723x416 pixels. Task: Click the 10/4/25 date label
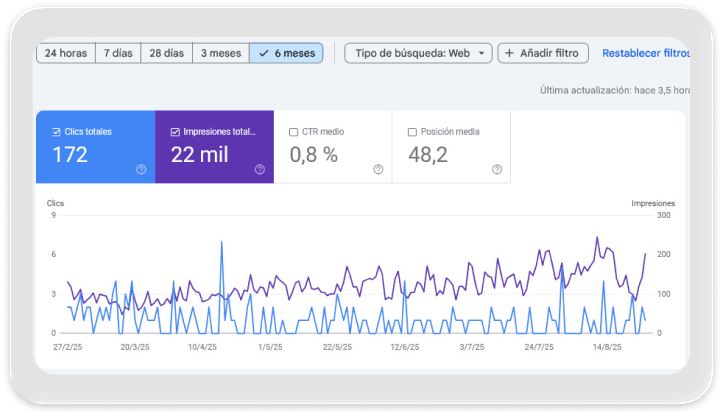(x=202, y=347)
